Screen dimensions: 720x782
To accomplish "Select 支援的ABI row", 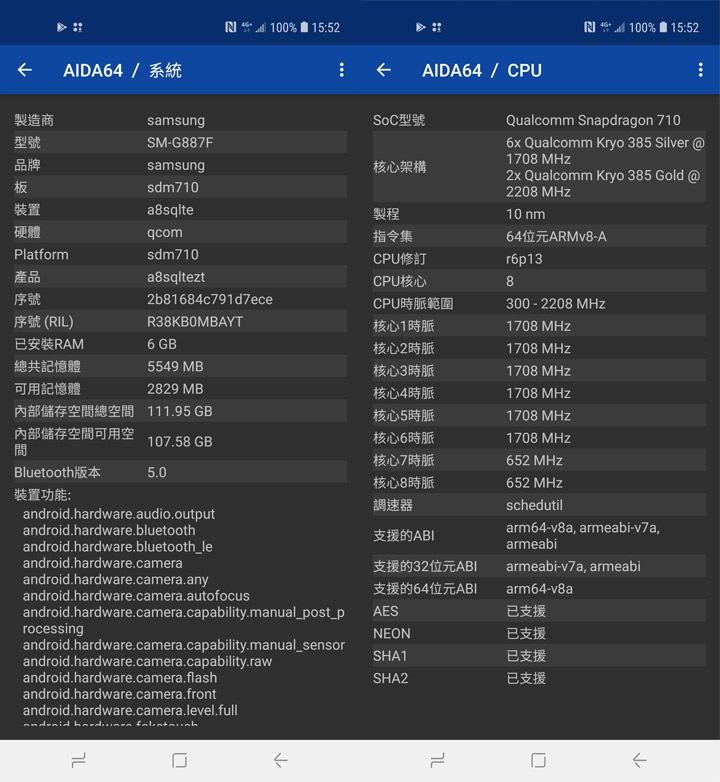I will point(539,536).
